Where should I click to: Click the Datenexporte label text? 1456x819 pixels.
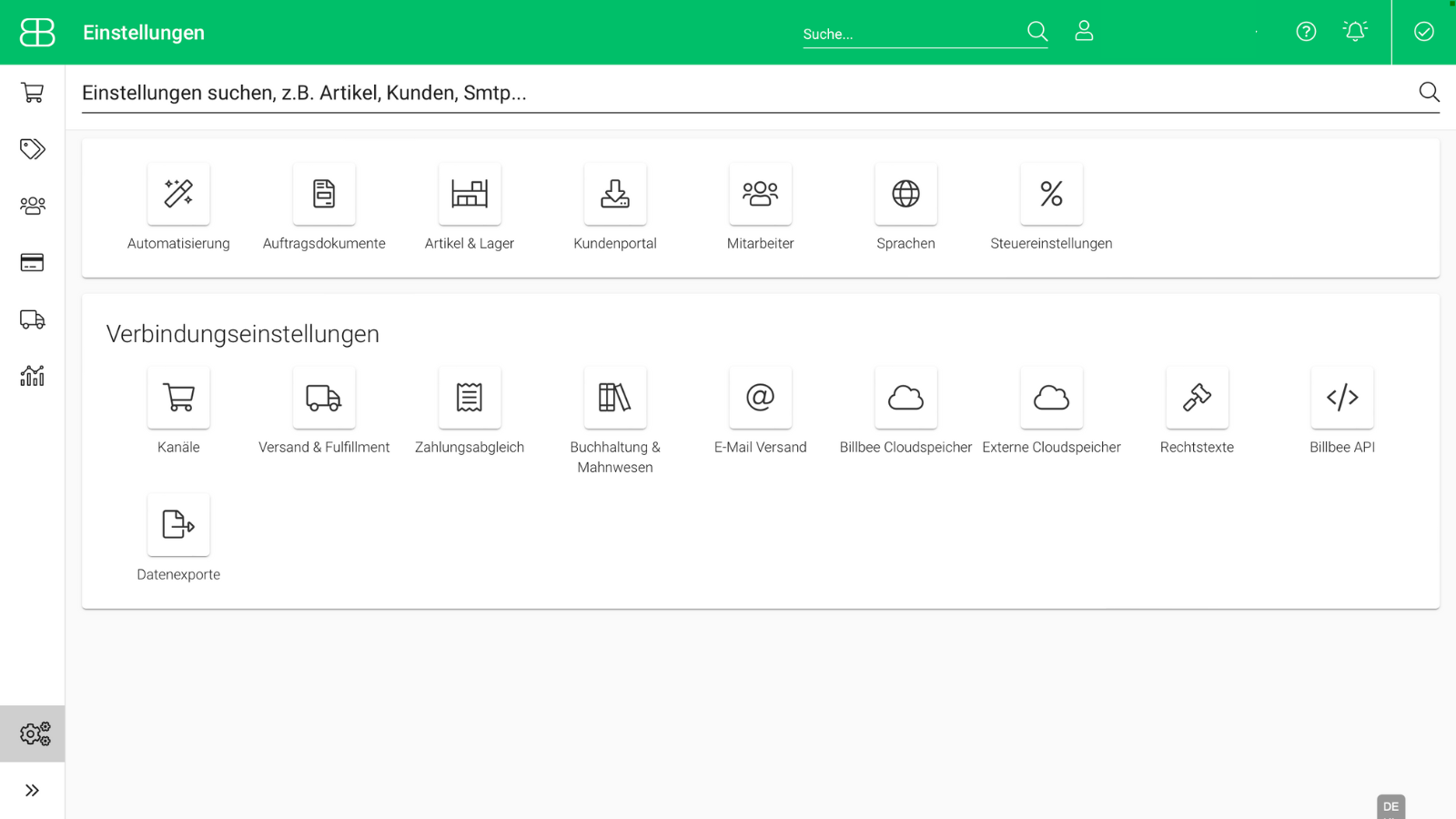click(178, 575)
